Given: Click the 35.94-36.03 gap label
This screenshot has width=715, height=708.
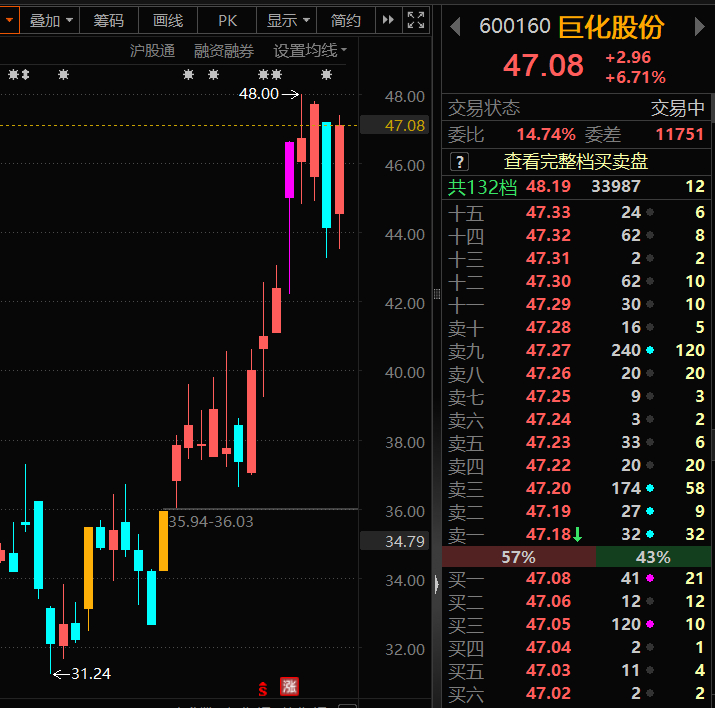Looking at the screenshot, I should (211, 522).
